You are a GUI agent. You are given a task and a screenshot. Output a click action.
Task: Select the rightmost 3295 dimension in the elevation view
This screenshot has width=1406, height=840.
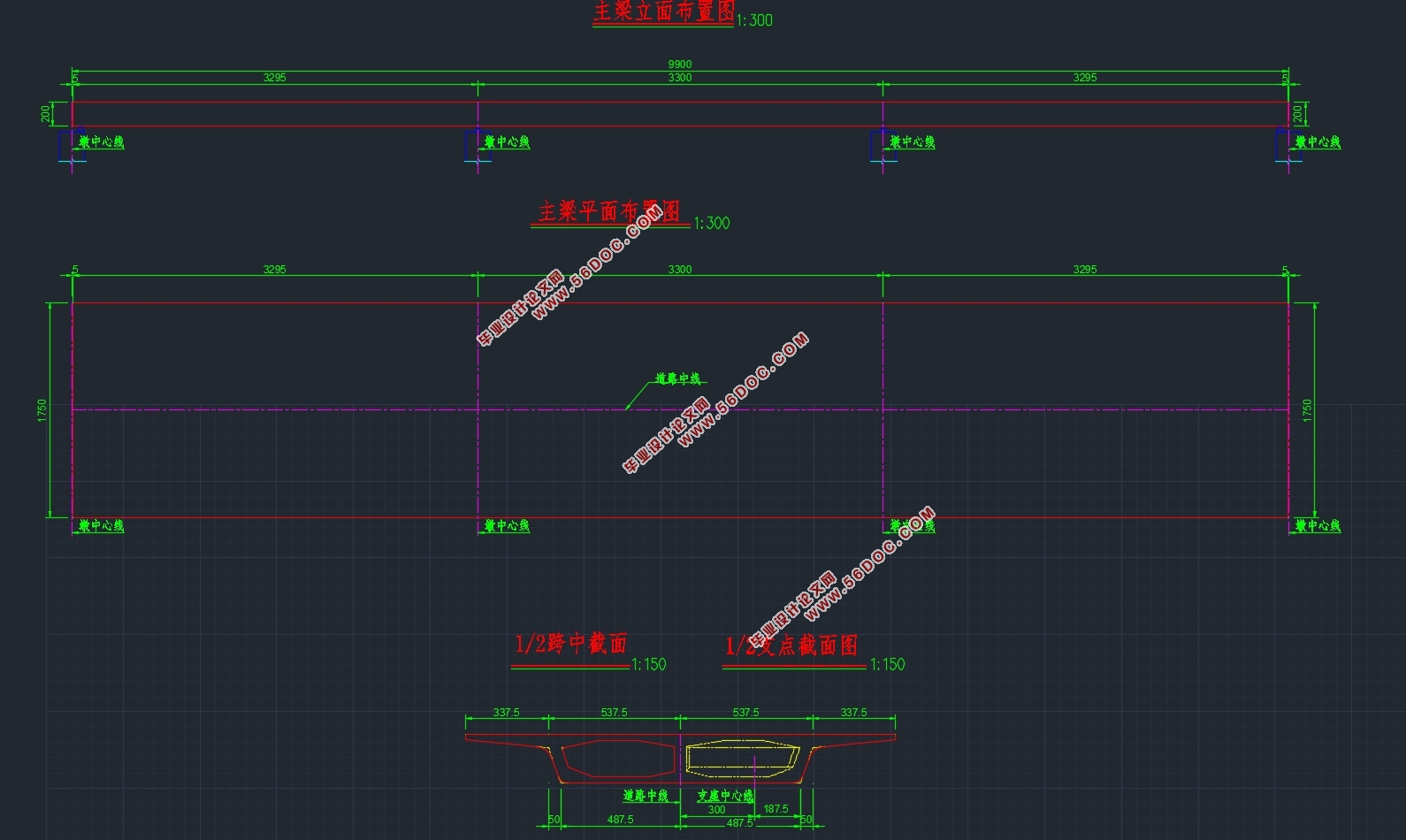1085,78
